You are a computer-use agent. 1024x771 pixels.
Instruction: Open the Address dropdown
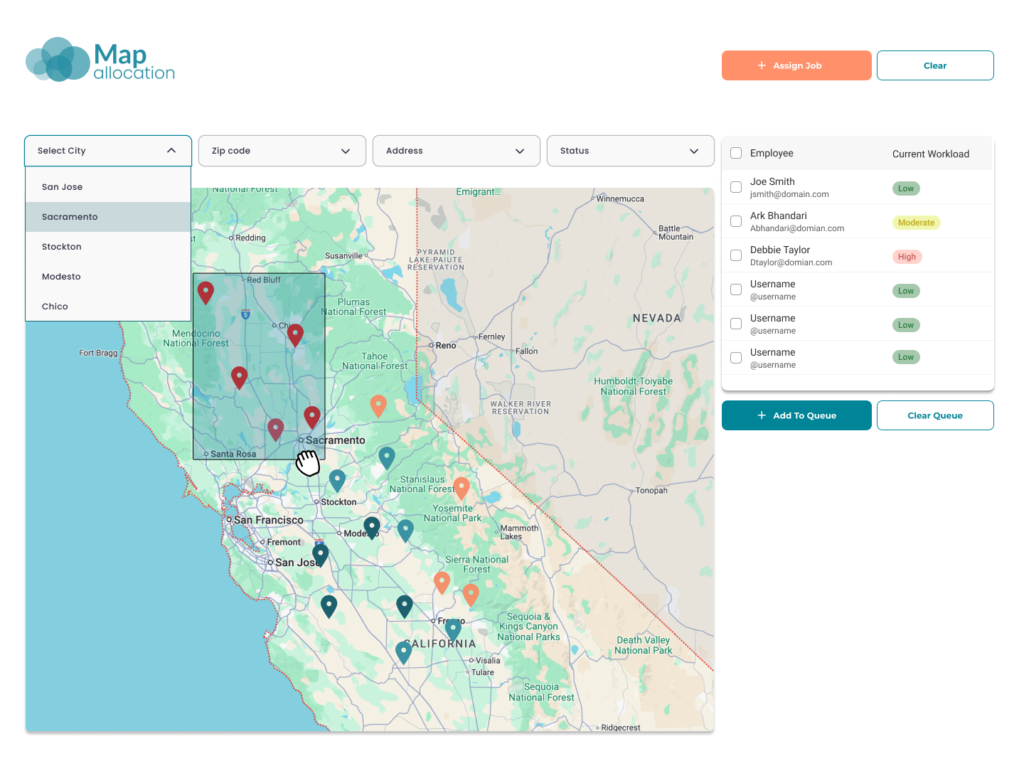(x=456, y=150)
